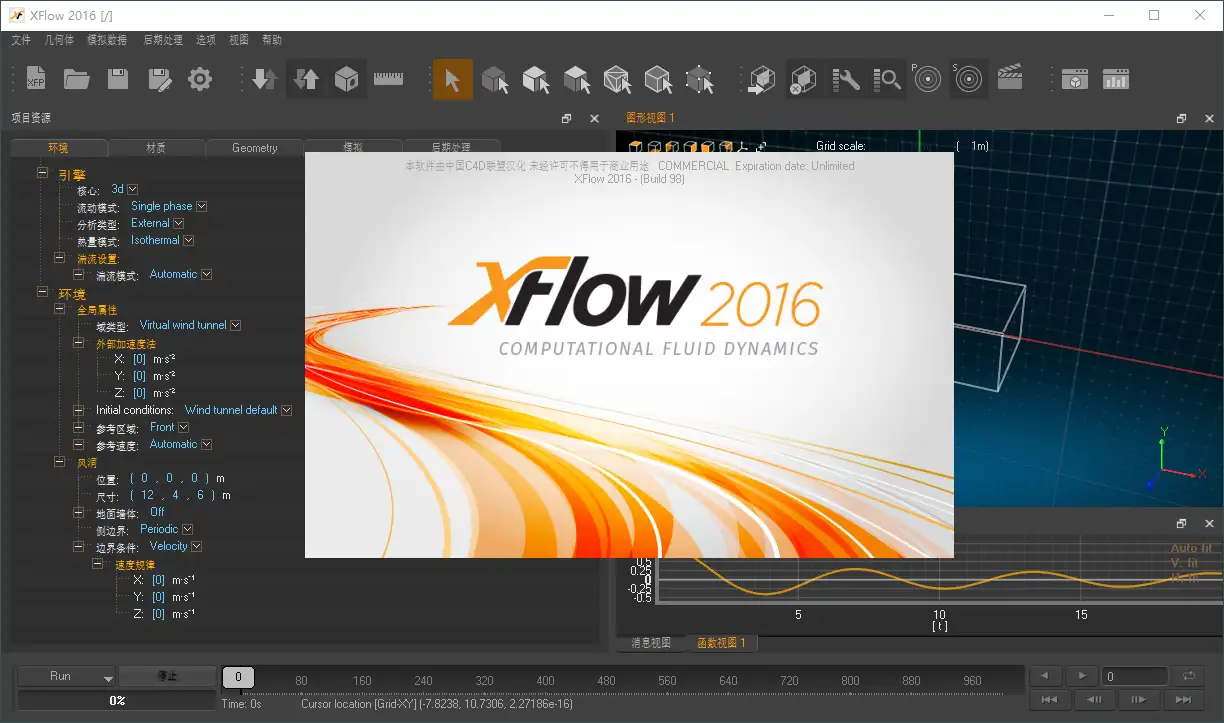Collapse the 全局属性 tree node
This screenshot has height=723, width=1224.
[60, 309]
